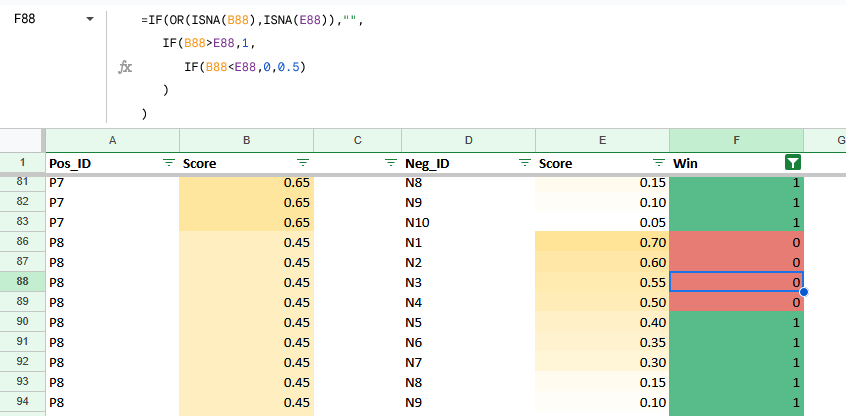Click the active green Win filter icon

[x=792, y=162]
